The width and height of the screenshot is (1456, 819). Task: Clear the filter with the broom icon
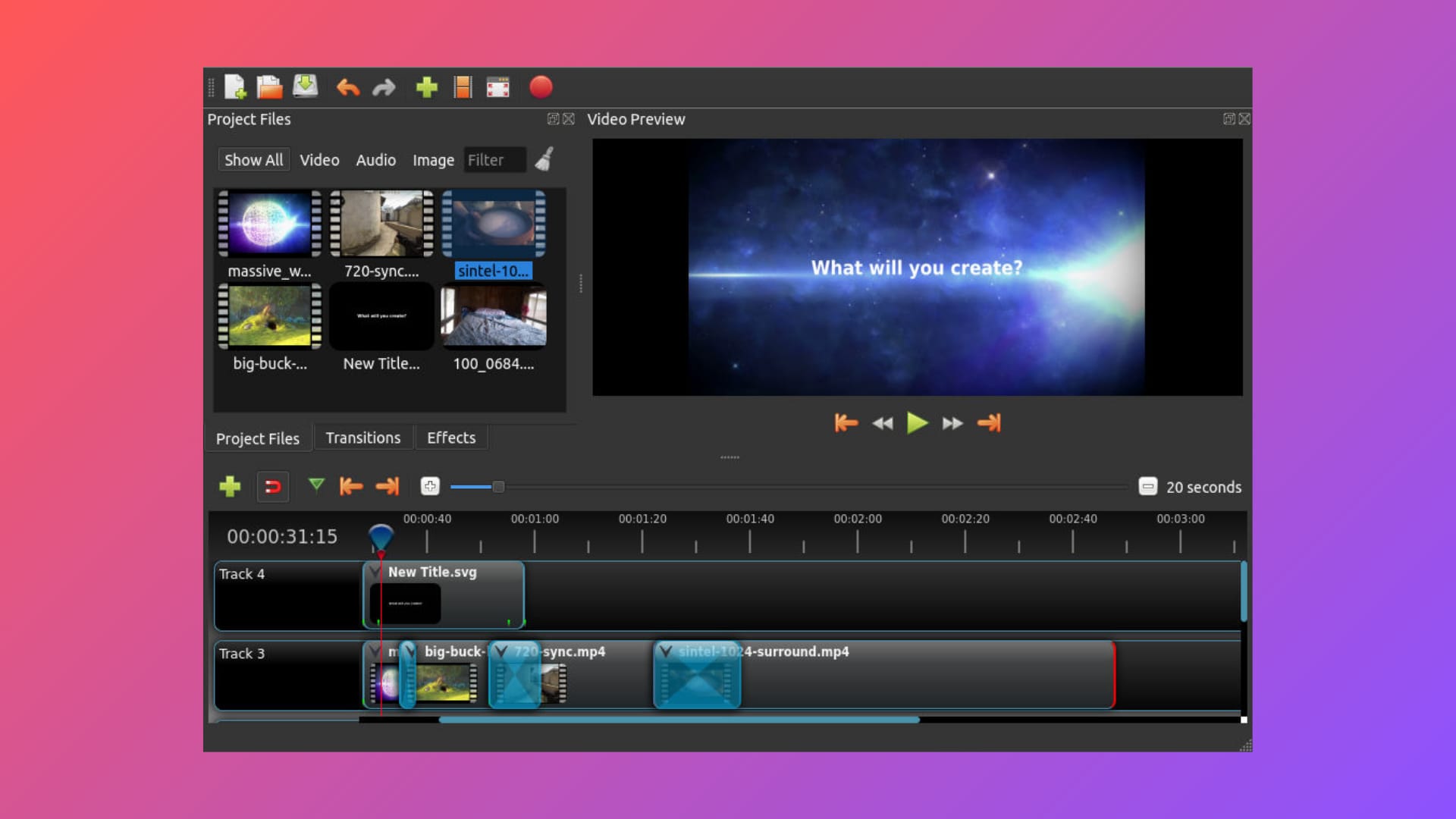(x=544, y=159)
